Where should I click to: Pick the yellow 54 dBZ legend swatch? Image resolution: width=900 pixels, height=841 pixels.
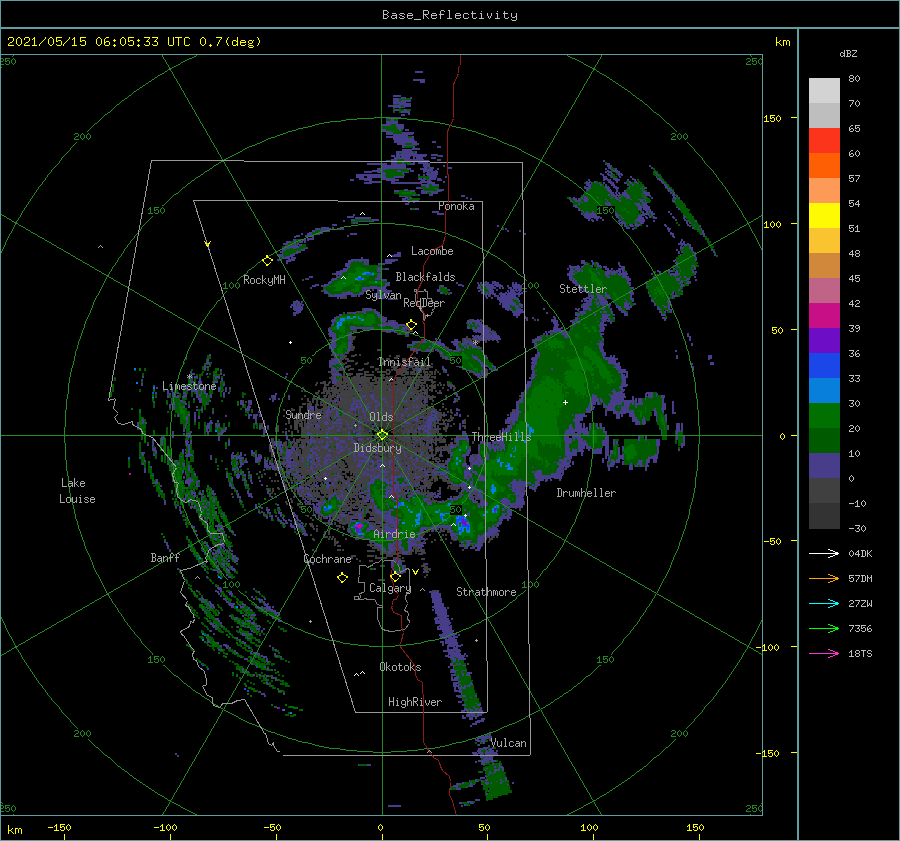tap(824, 215)
